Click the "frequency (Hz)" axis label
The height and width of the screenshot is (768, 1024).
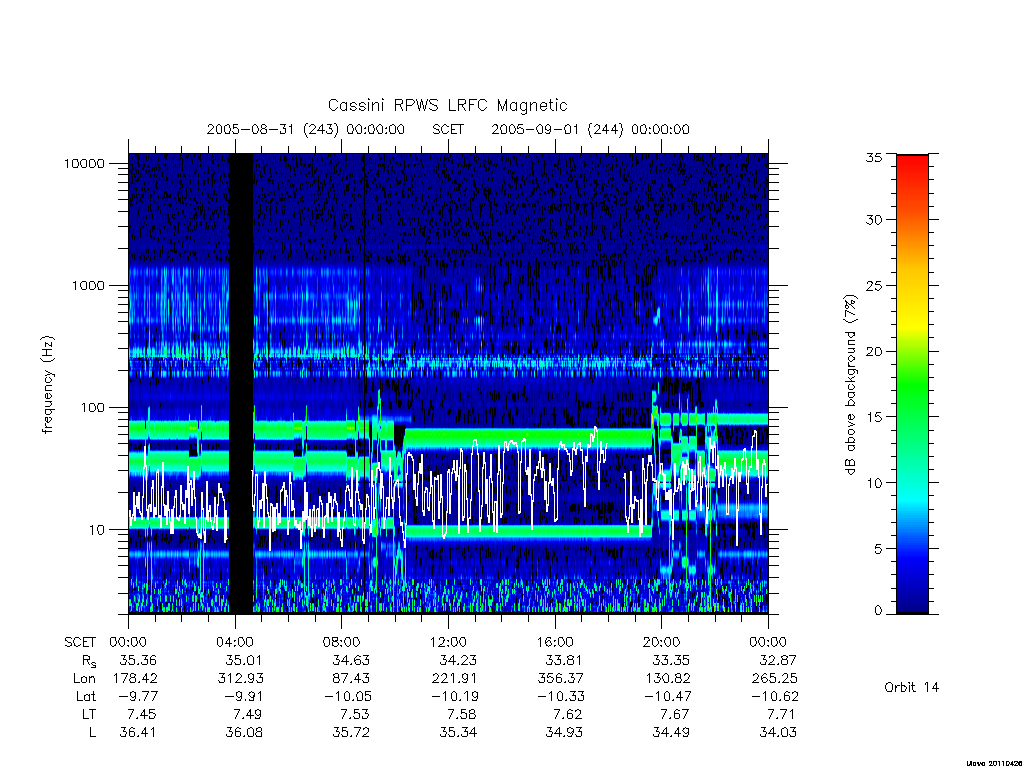(47, 385)
